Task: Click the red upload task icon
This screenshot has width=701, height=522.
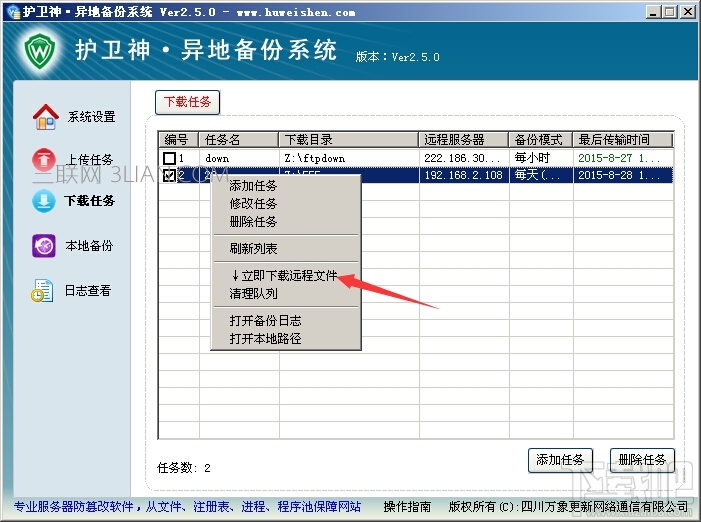Action: [44, 160]
